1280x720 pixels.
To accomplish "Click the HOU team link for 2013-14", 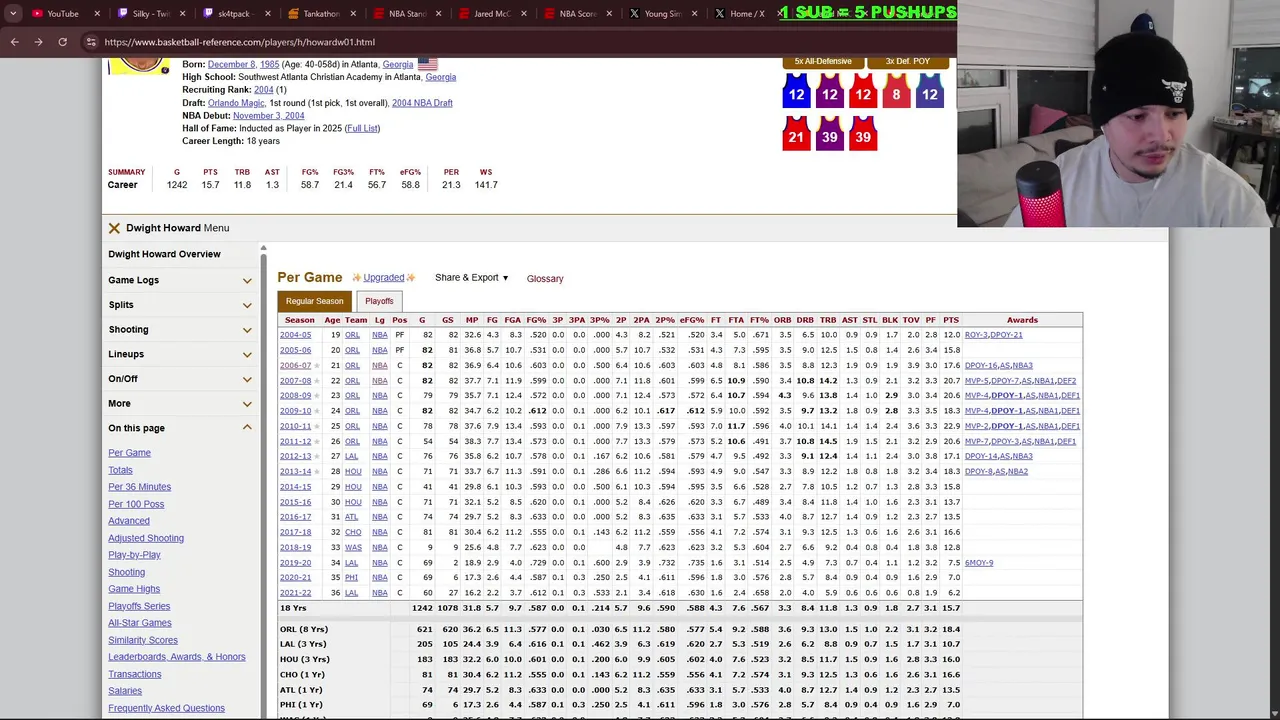I will point(353,471).
